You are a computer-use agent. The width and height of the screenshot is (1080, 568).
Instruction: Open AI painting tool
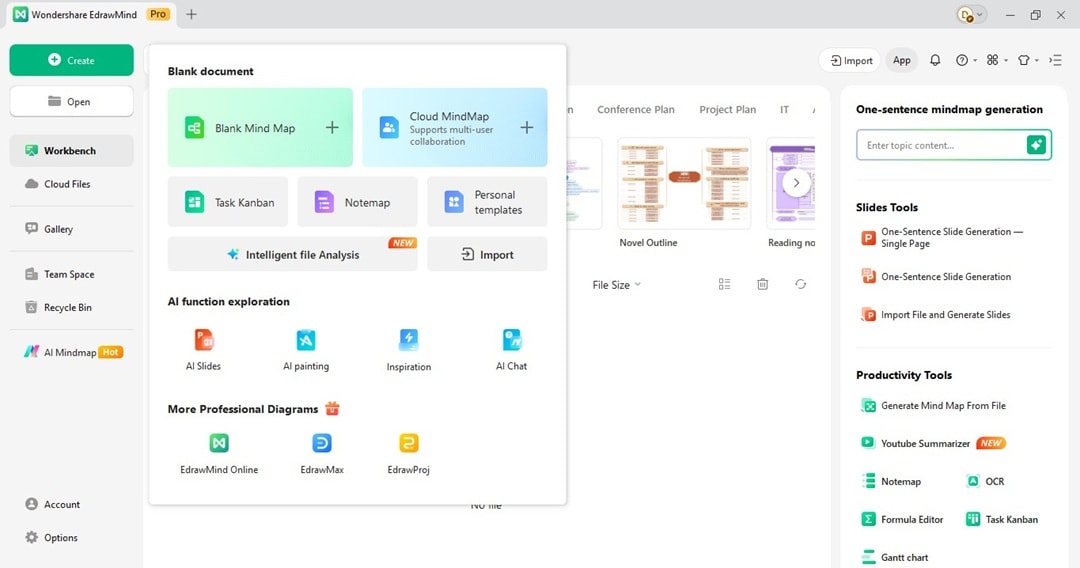point(306,350)
